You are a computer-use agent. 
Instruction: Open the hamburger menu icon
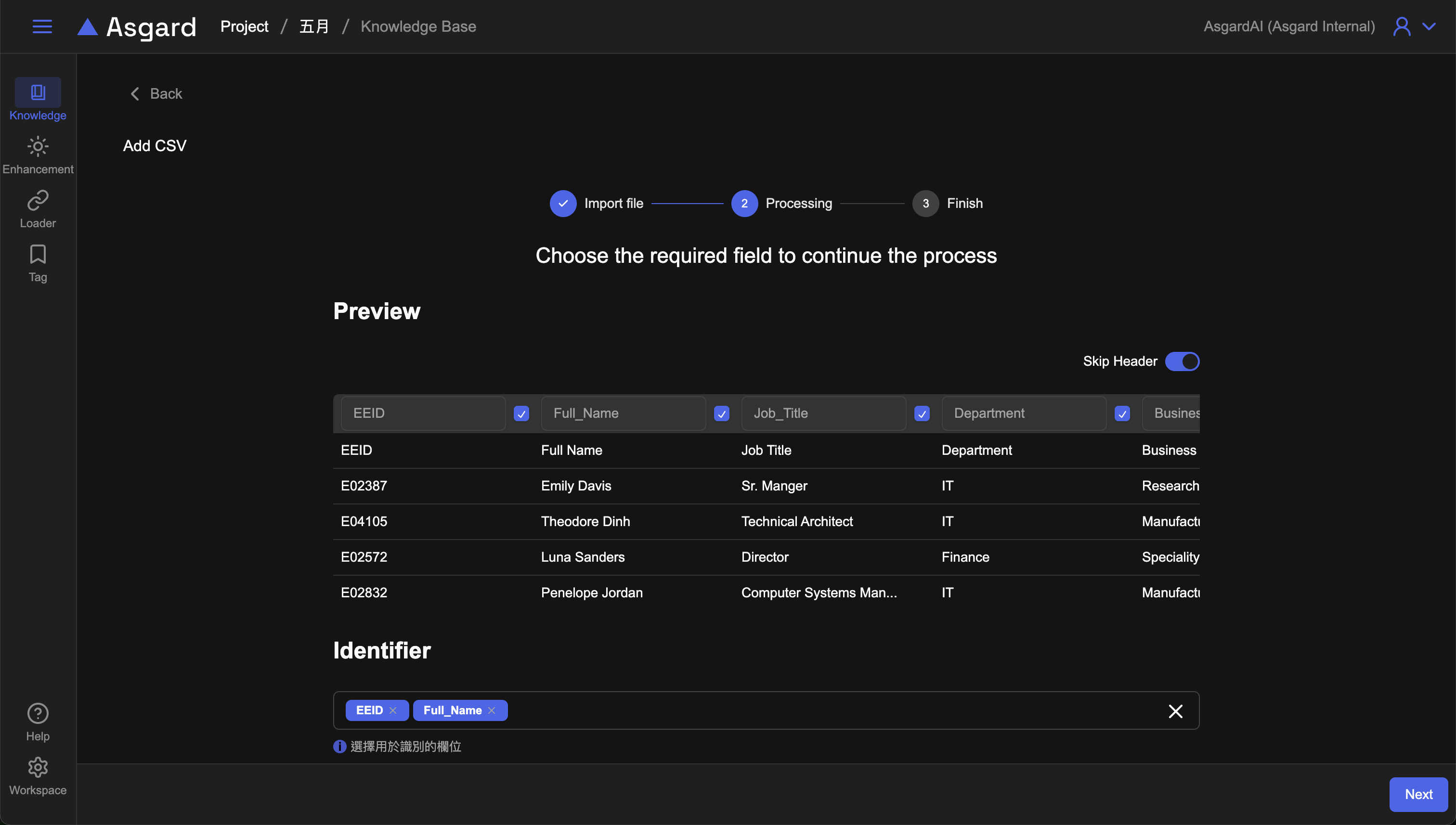pyautogui.click(x=42, y=26)
